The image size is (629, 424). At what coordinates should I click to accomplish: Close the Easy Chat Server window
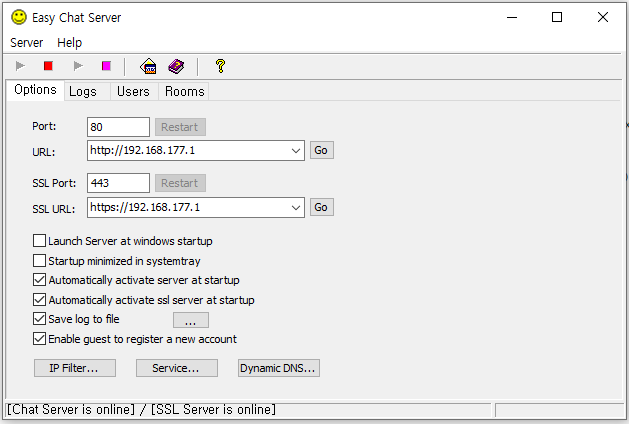tap(603, 17)
